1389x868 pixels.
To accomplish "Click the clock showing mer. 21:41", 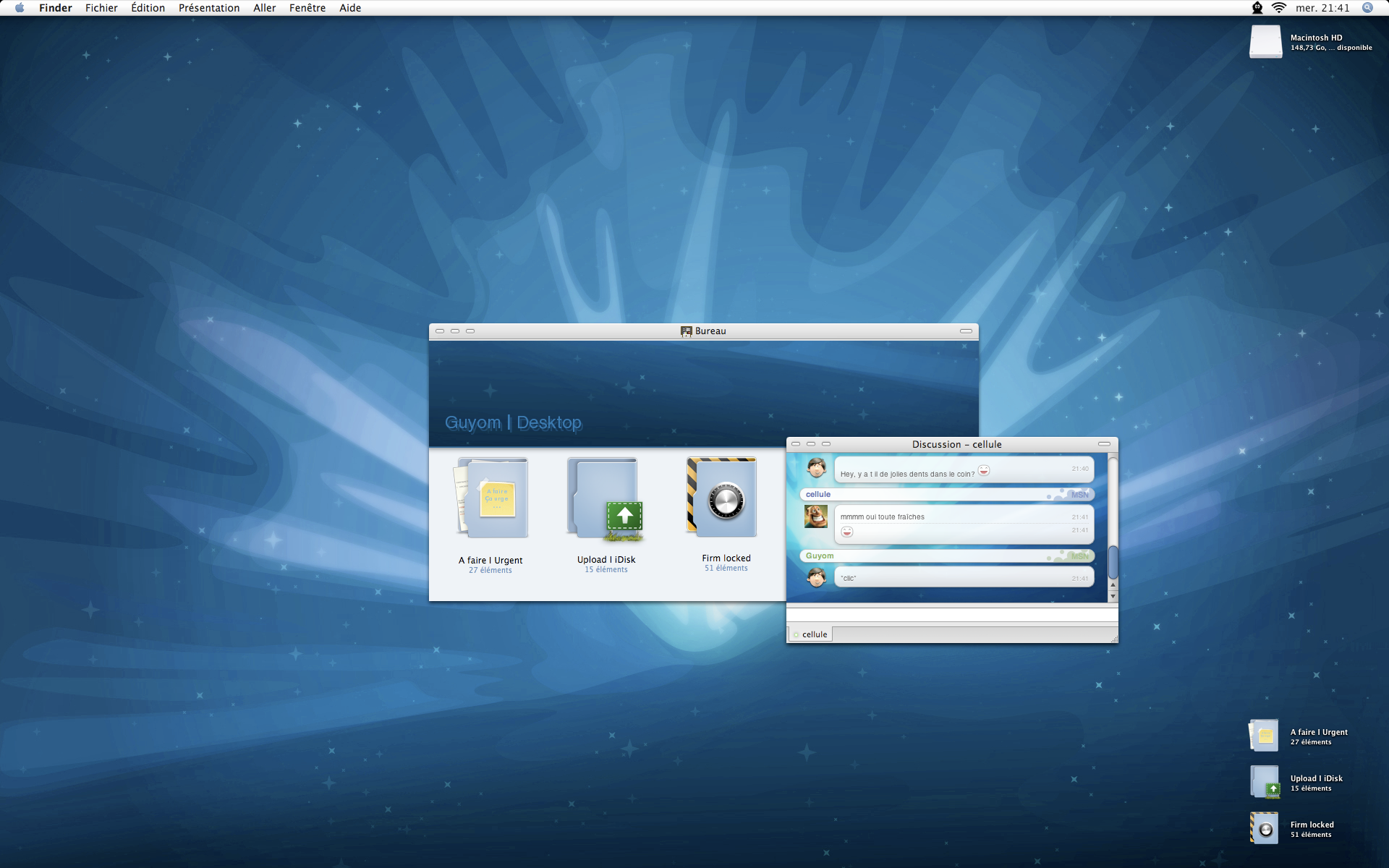I will (x=1322, y=8).
